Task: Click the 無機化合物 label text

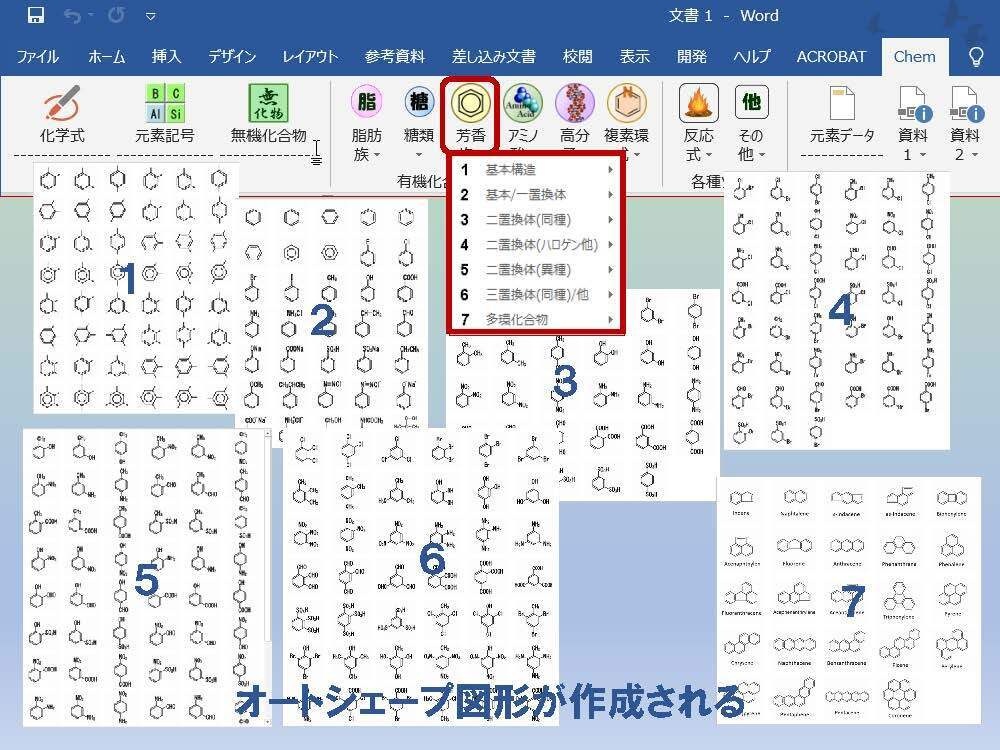Action: pos(268,135)
